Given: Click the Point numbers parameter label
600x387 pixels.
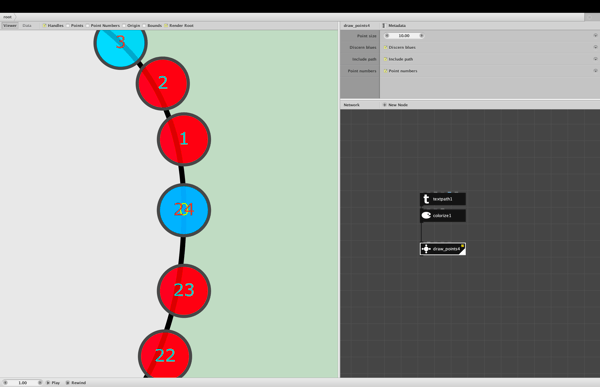Looking at the screenshot, I should (362, 71).
